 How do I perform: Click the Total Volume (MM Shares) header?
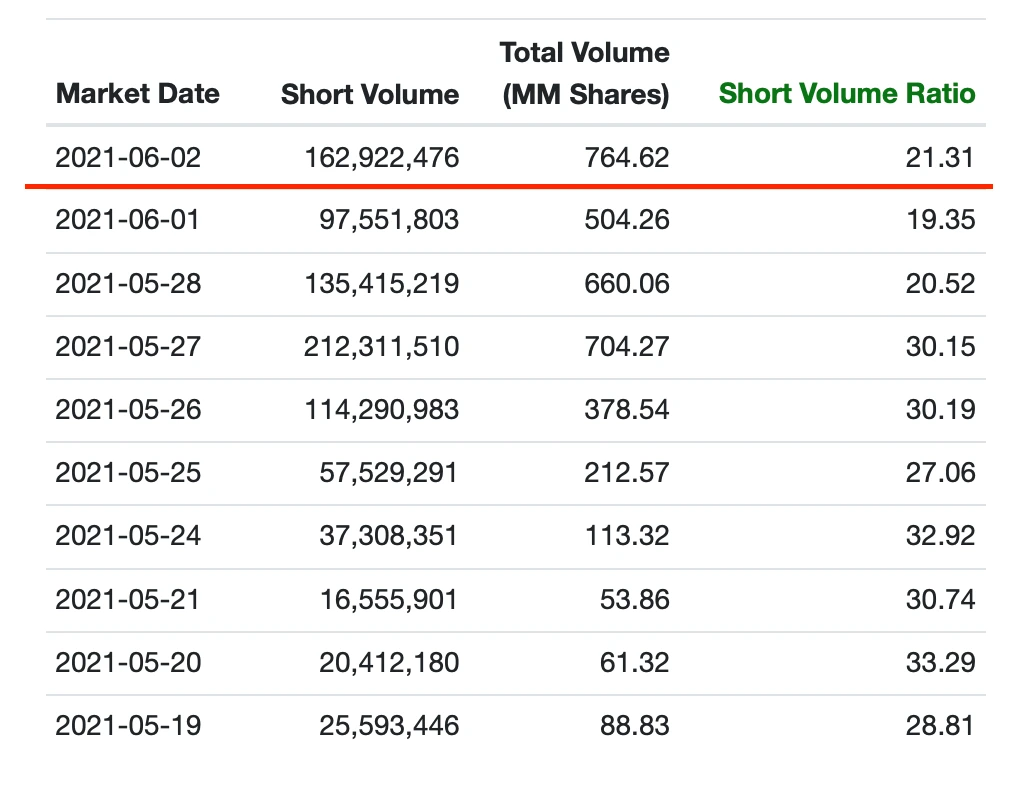(585, 73)
